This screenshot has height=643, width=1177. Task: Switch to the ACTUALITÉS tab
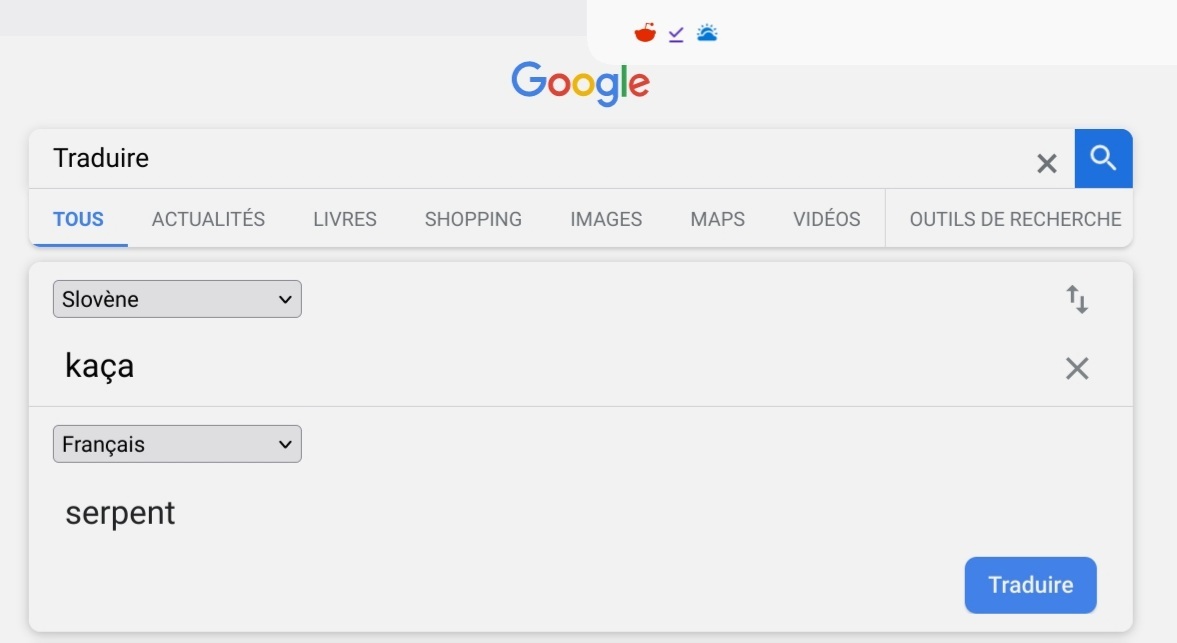click(x=208, y=219)
